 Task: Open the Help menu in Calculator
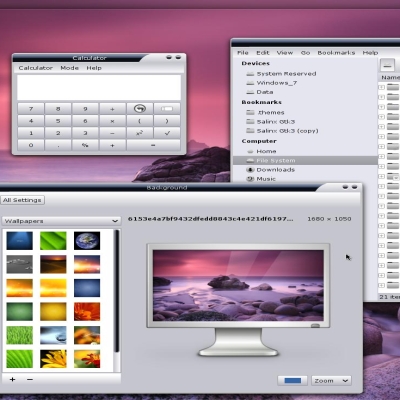pyautogui.click(x=94, y=68)
